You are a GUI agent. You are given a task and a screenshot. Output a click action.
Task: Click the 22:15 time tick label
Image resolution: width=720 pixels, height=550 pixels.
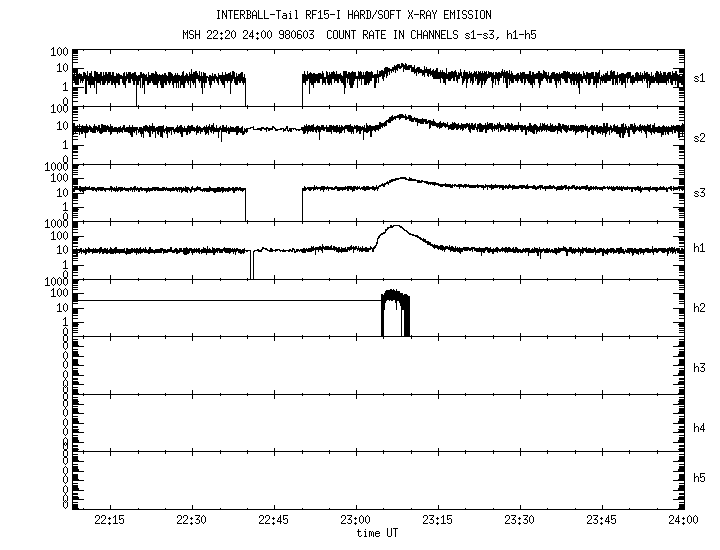click(109, 521)
